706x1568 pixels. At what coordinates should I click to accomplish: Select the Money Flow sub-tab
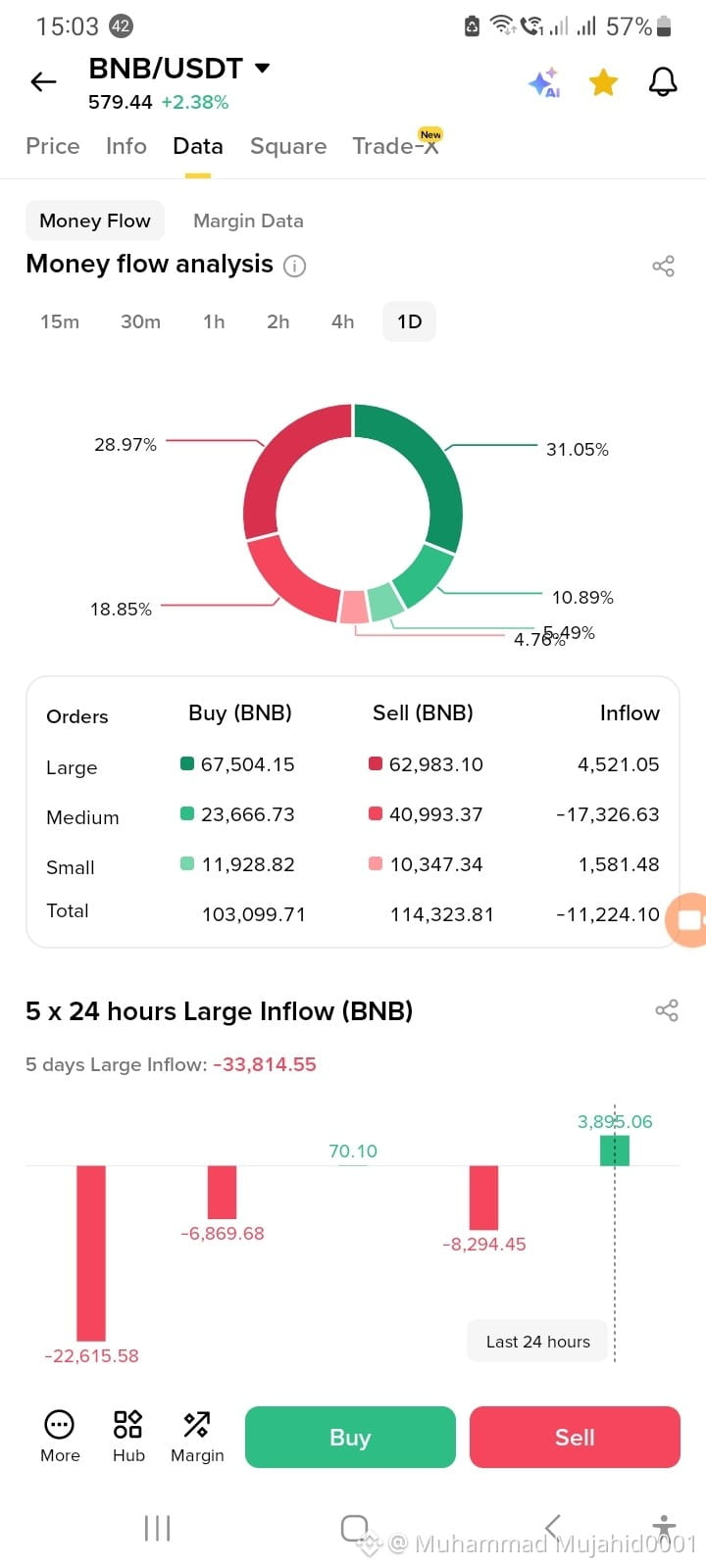95,220
